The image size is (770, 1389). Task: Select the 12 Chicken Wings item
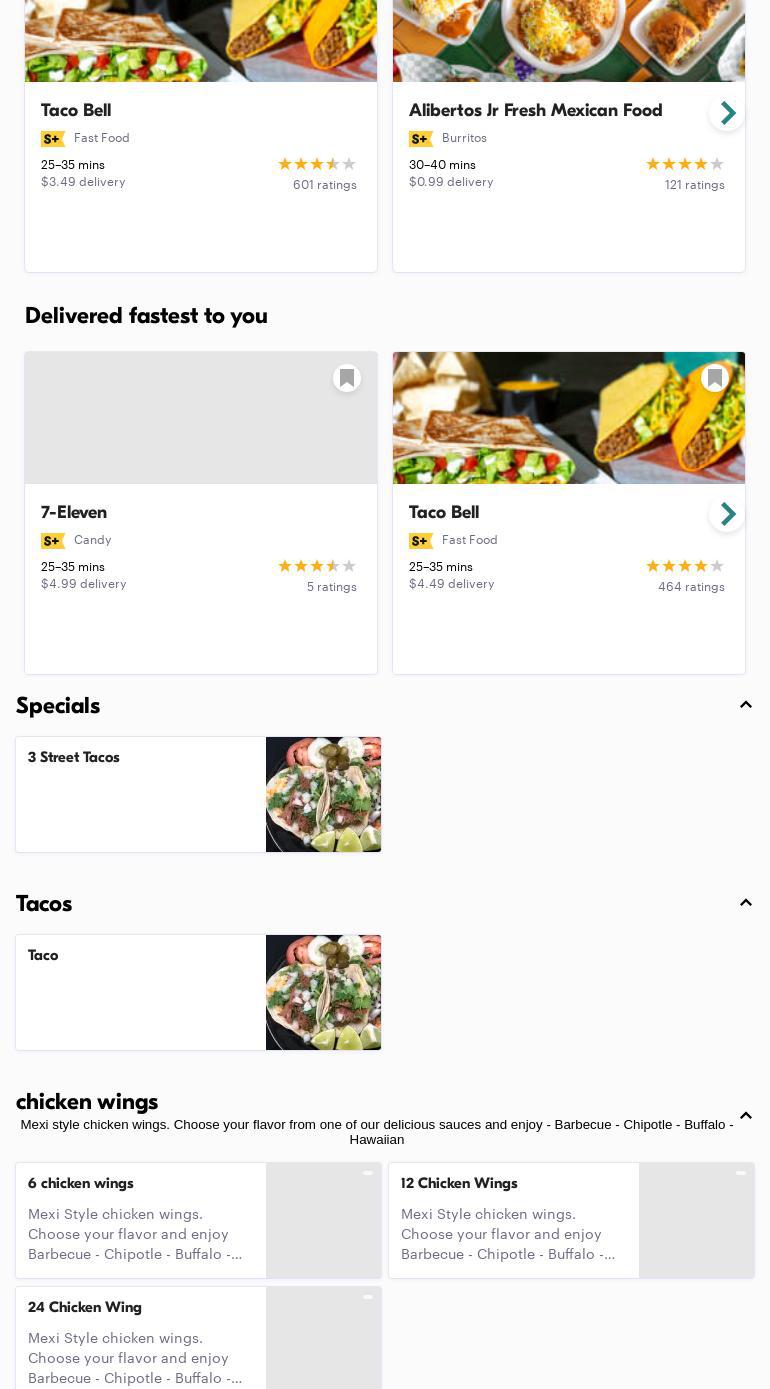coord(571,1220)
